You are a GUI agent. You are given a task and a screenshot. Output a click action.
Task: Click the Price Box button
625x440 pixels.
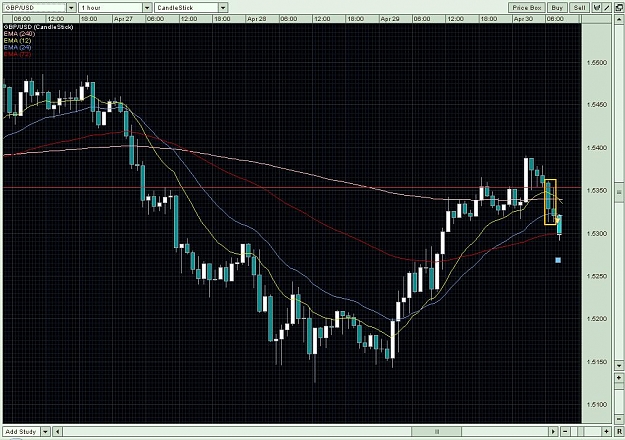527,8
